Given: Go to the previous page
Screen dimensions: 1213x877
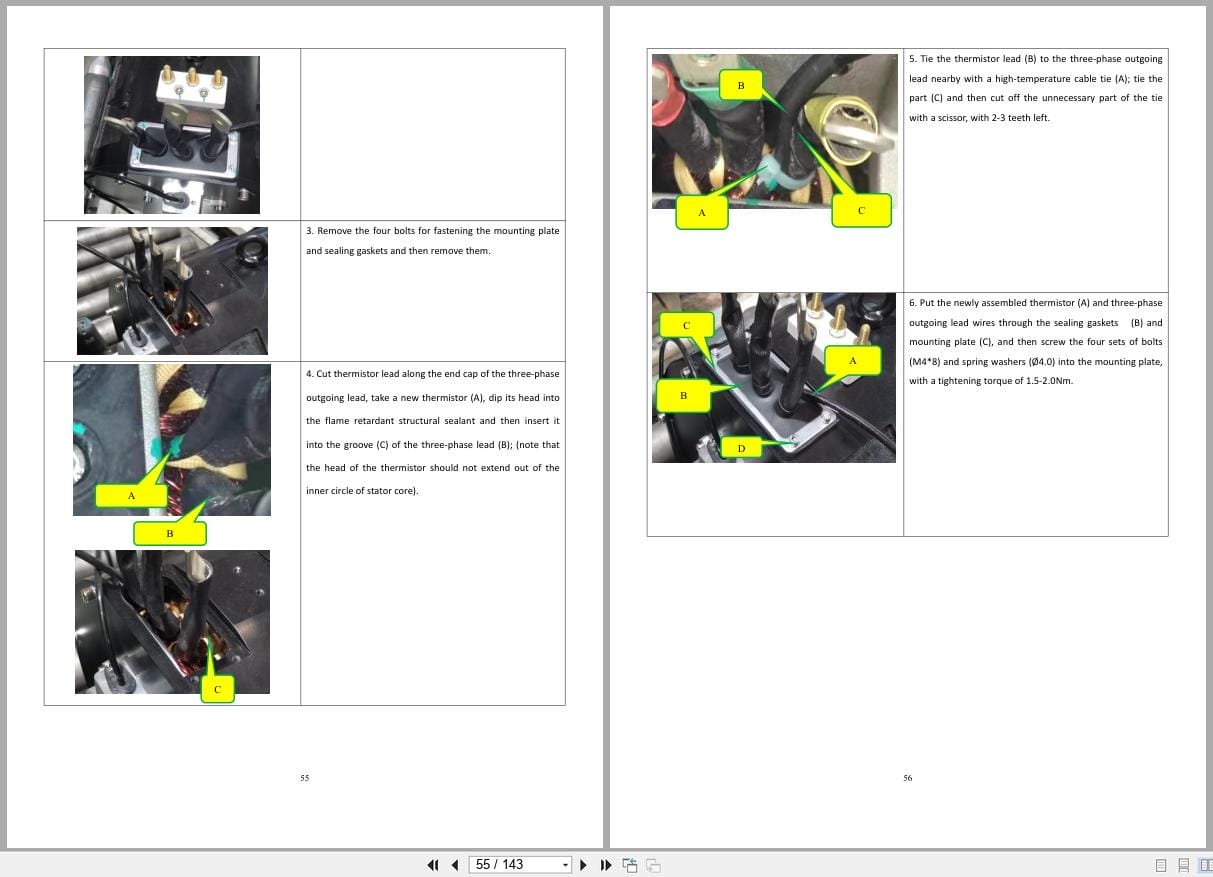Looking at the screenshot, I should coord(455,865).
